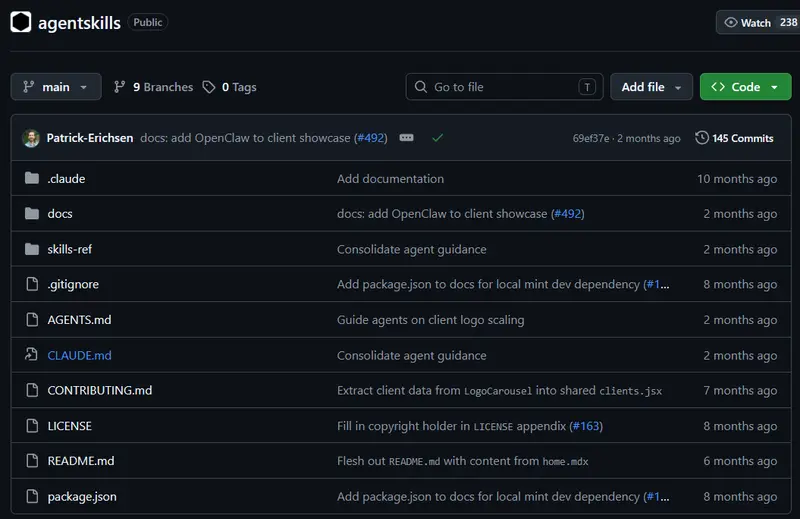Open commit hash 69ef37e
Viewport: 800px width, 519px height.
point(591,138)
